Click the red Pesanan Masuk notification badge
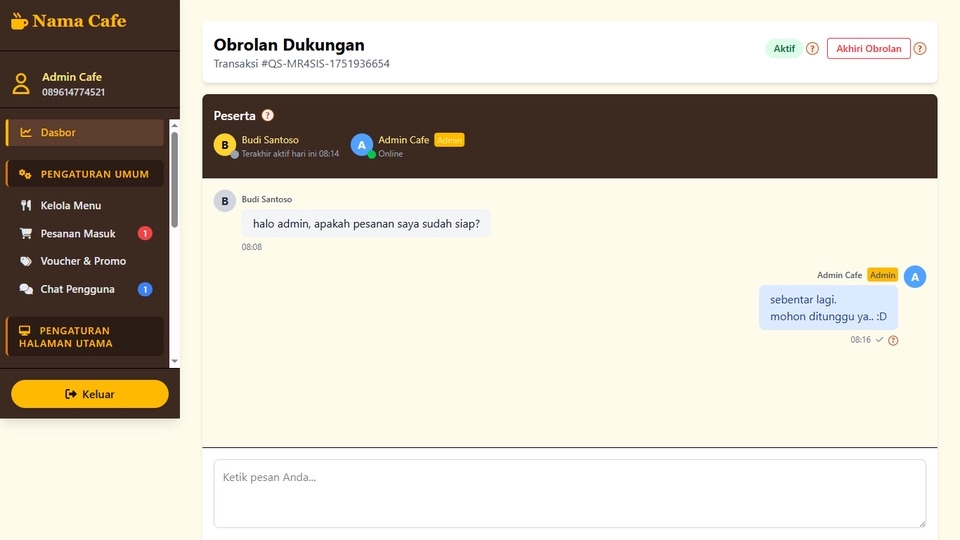The image size is (960, 540). tap(145, 233)
